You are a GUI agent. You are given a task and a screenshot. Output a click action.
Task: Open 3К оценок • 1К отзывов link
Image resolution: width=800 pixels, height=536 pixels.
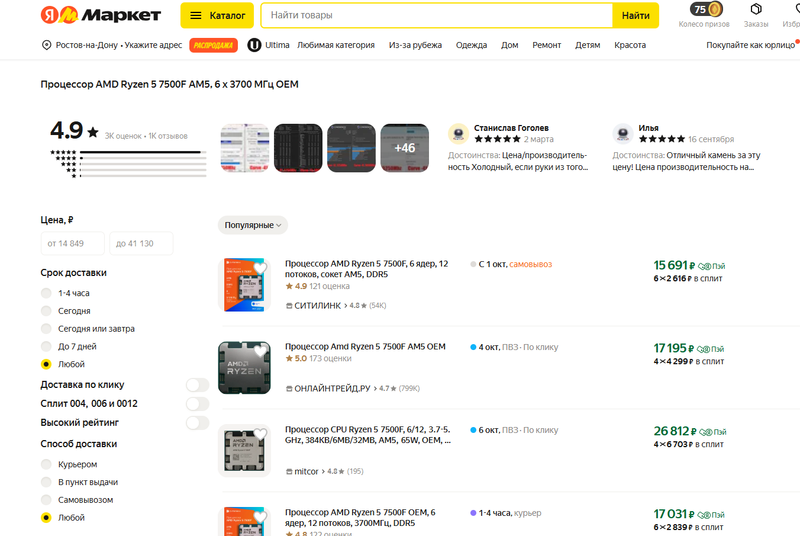[x=146, y=136]
